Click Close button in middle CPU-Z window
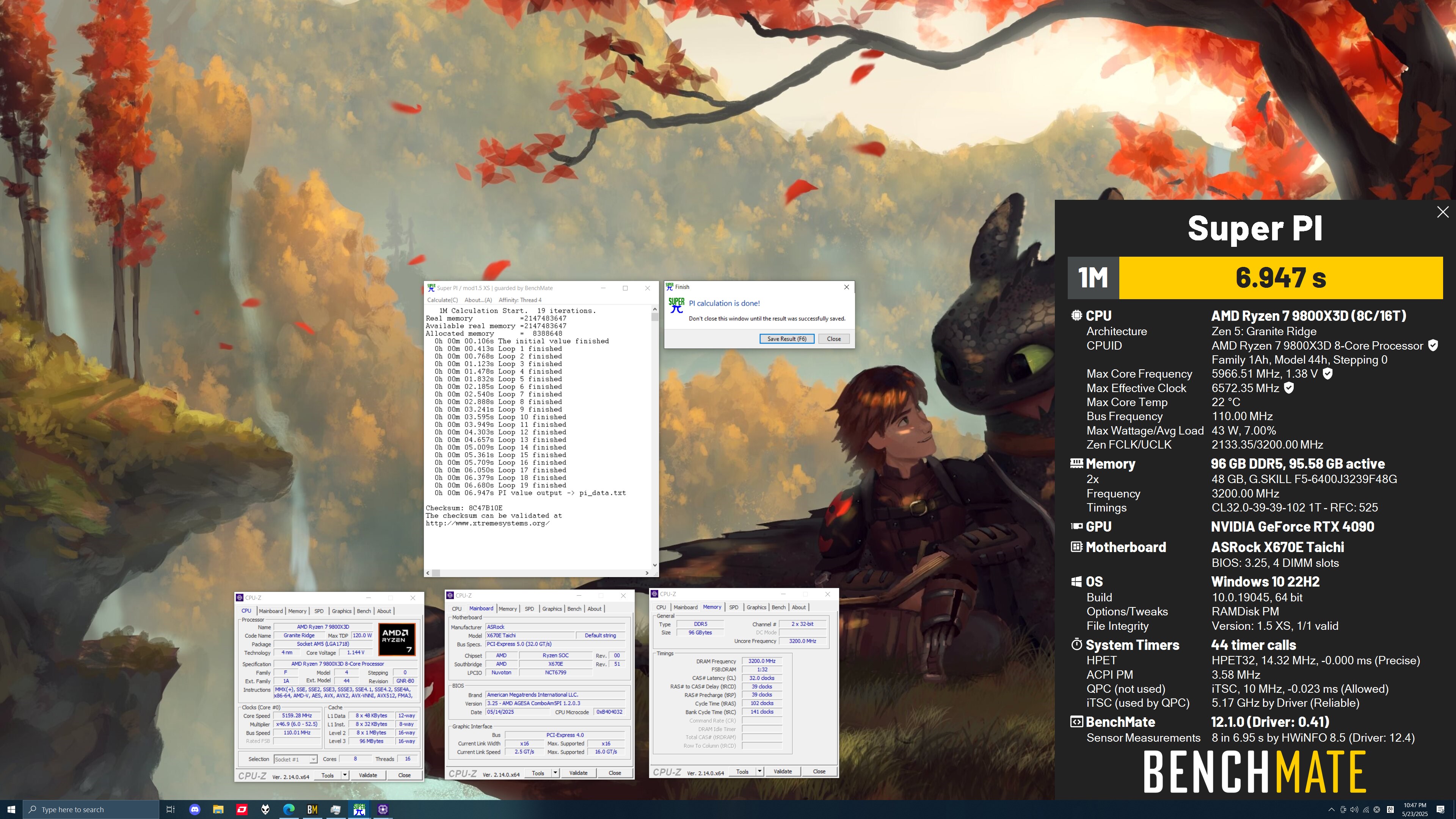Screen dimensions: 1456x819 [x=615, y=773]
